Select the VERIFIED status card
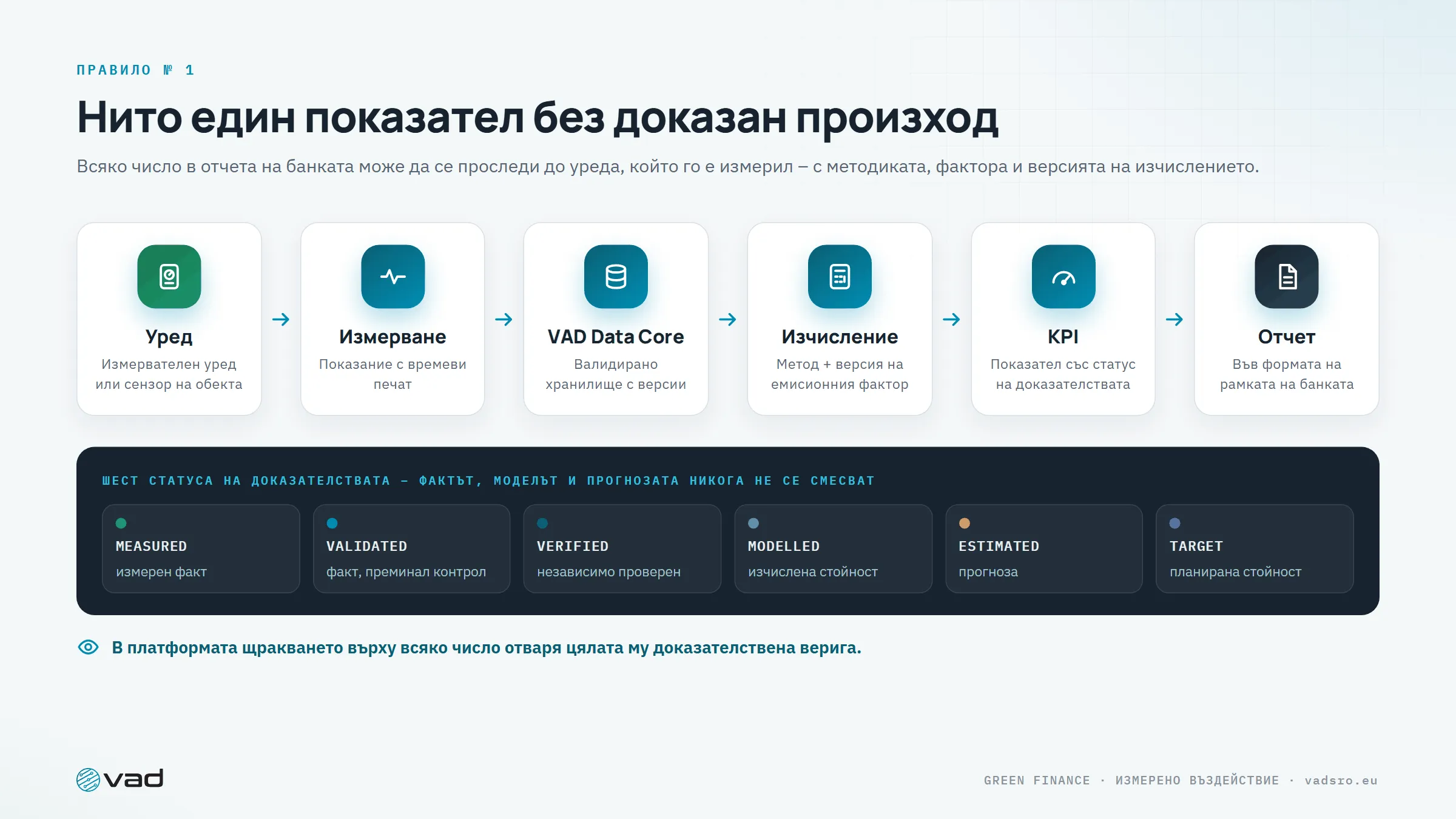The width and height of the screenshot is (1456, 819). click(622, 548)
